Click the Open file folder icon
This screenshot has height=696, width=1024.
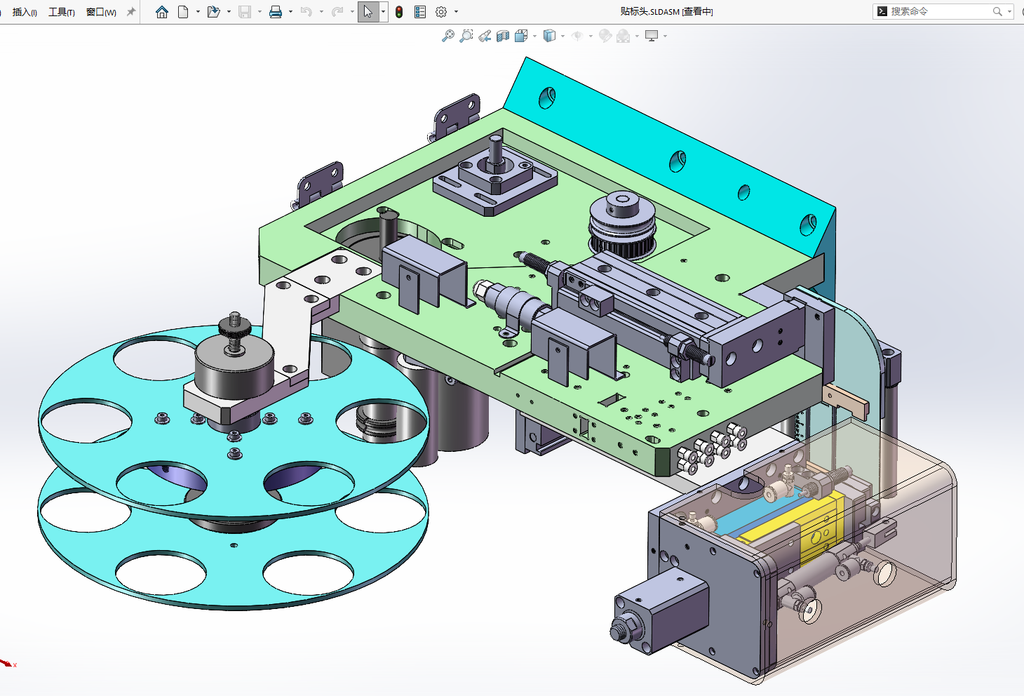[213, 12]
